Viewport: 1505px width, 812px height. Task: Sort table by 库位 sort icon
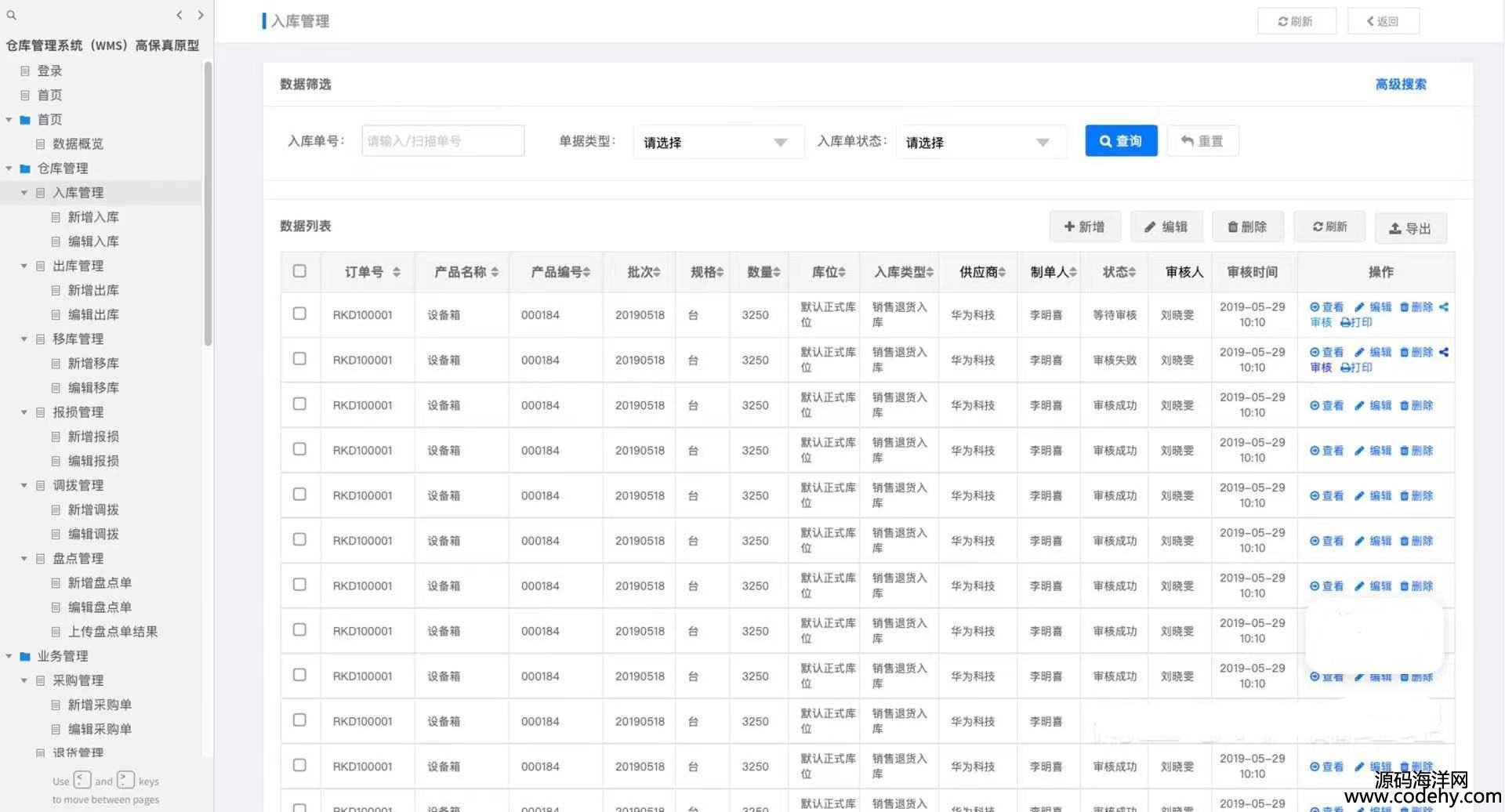841,272
